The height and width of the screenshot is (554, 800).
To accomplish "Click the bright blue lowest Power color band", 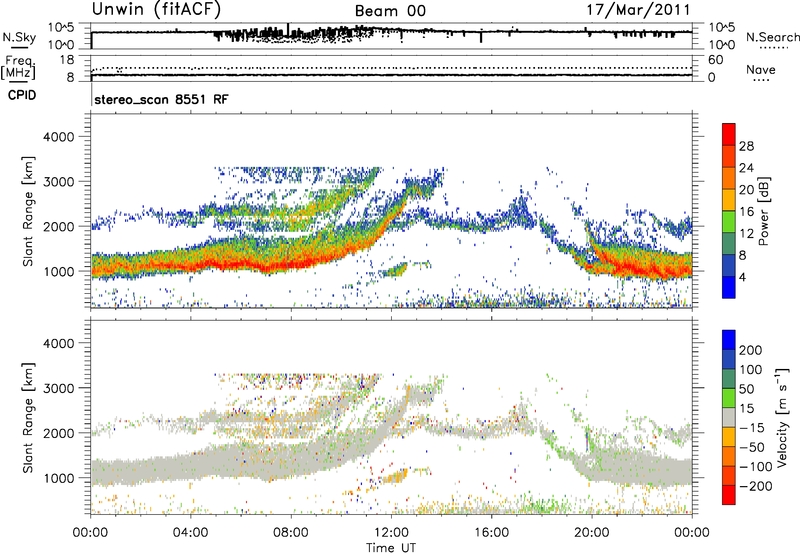I will click(x=729, y=287).
